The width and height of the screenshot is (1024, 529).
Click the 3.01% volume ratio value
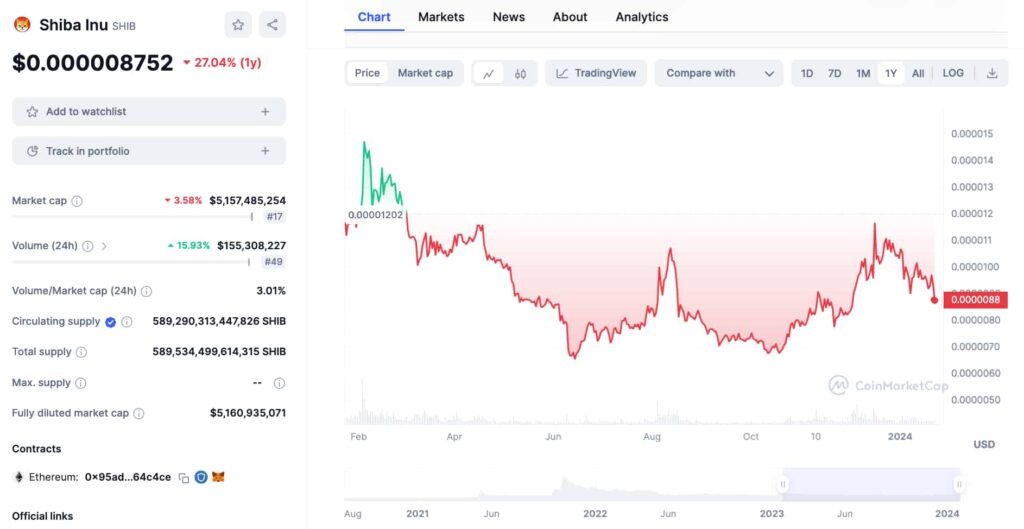click(x=271, y=291)
